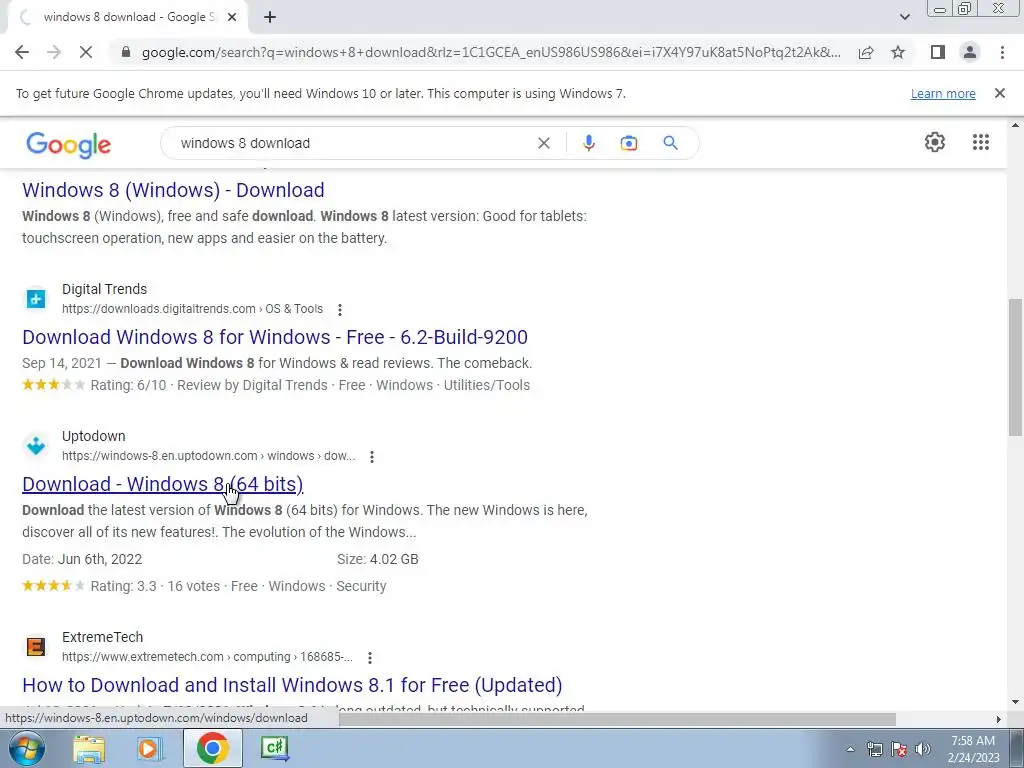Launch Windows Media Player from taskbar
This screenshot has height=768, width=1024.
click(150, 748)
